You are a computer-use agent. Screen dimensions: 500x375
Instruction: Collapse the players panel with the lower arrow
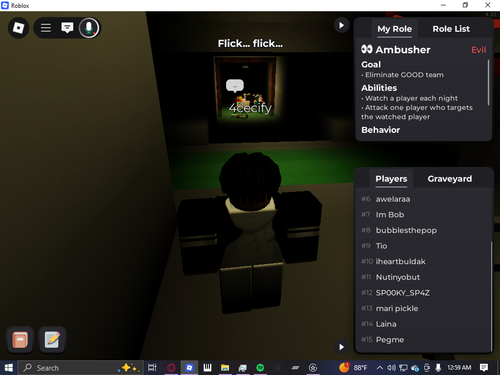(x=341, y=347)
